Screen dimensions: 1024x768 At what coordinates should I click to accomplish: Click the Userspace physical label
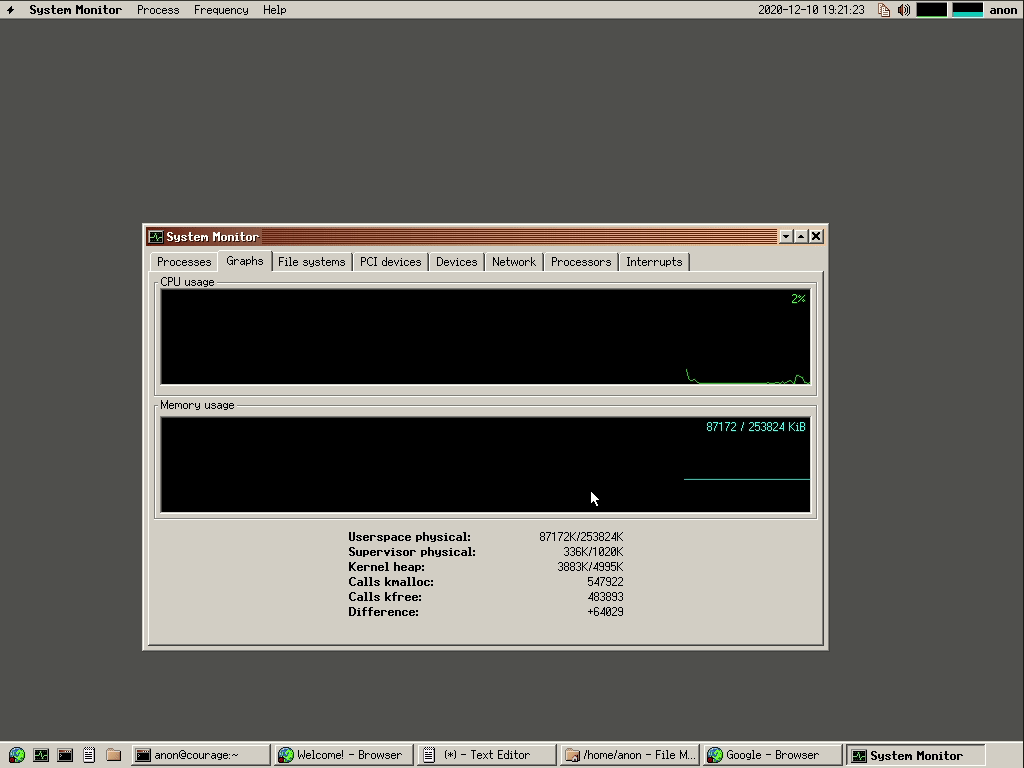click(409, 537)
